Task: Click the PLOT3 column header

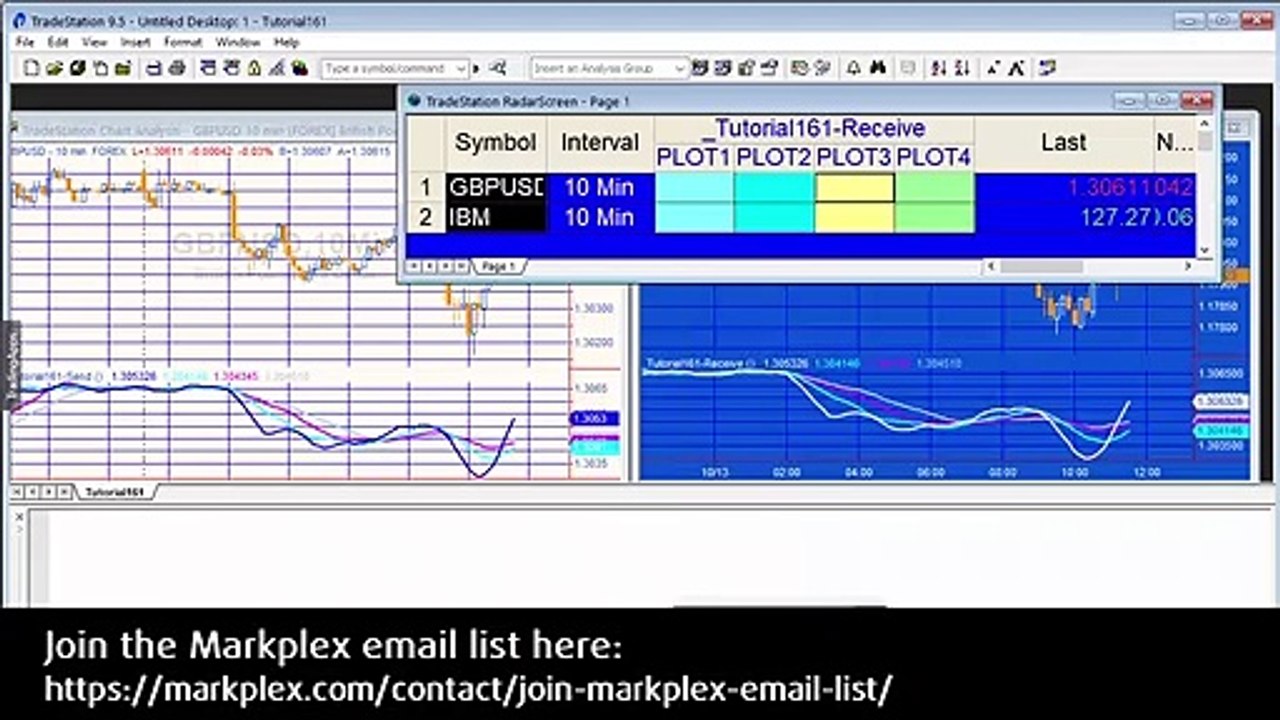Action: [x=854, y=157]
